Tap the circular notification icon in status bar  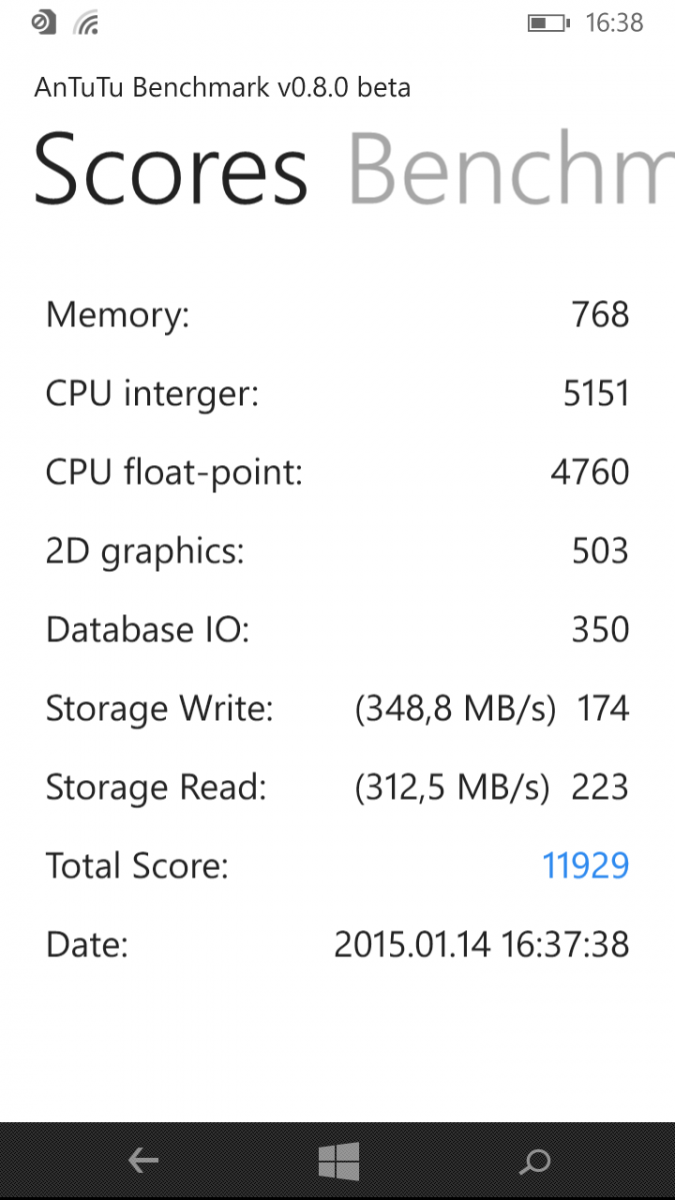coord(43,23)
